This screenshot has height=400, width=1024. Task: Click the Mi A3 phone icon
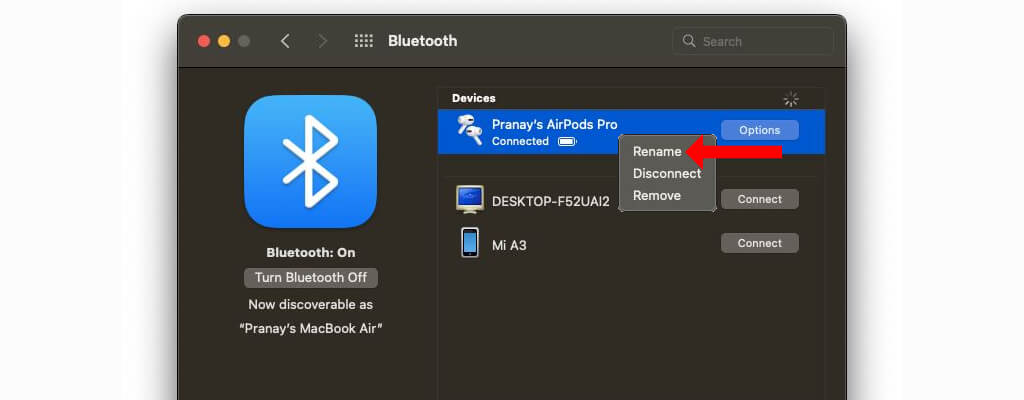(470, 242)
